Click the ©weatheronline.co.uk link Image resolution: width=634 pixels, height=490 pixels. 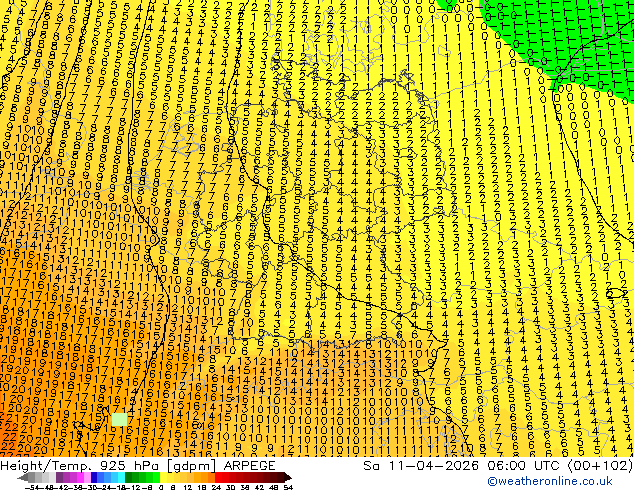click(549, 481)
